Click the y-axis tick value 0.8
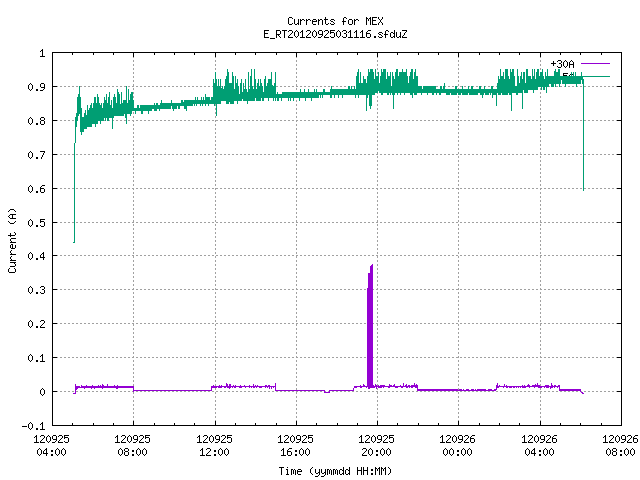The image size is (640, 480). coord(36,121)
